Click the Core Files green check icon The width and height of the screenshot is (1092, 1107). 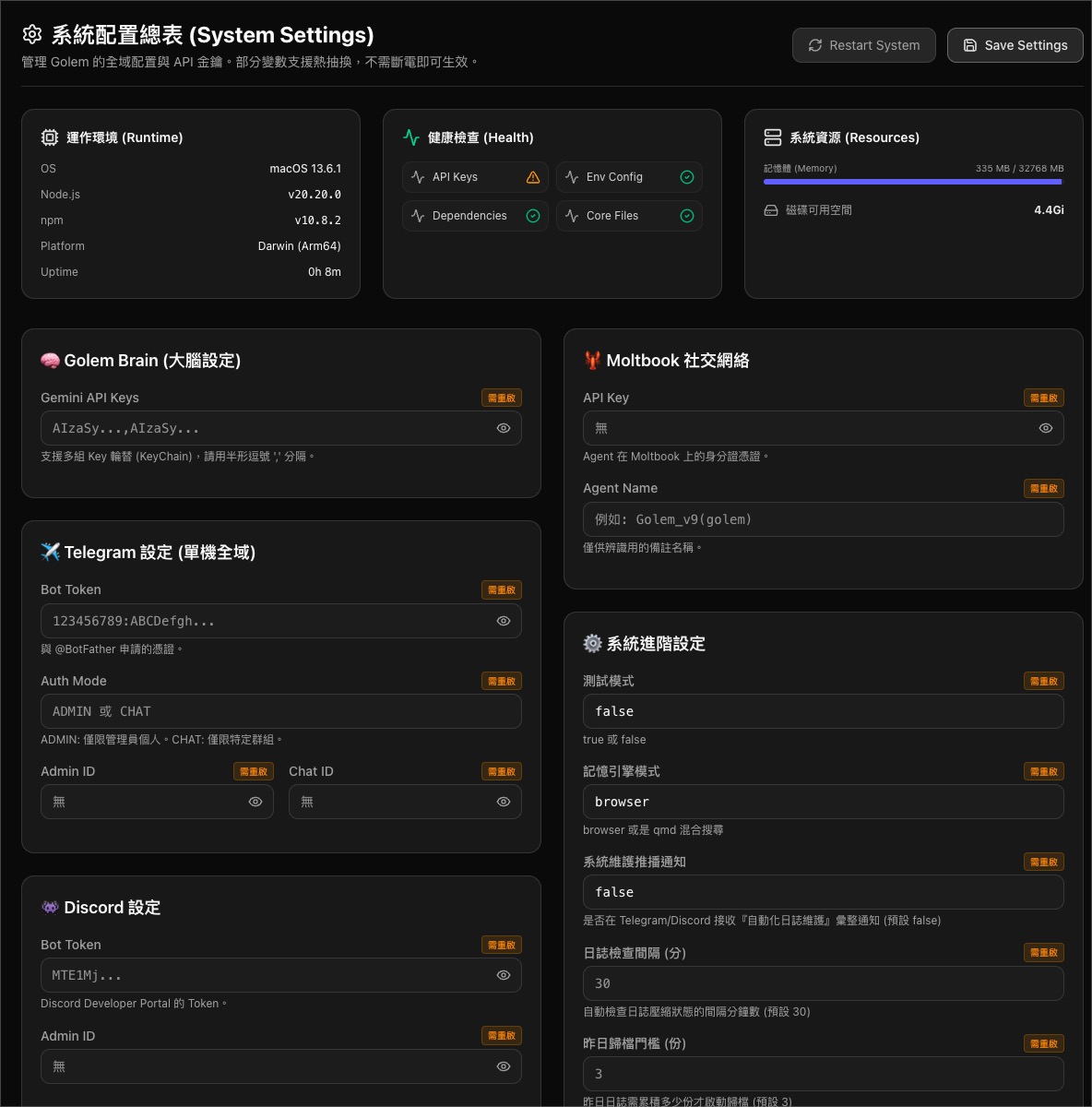(x=687, y=216)
